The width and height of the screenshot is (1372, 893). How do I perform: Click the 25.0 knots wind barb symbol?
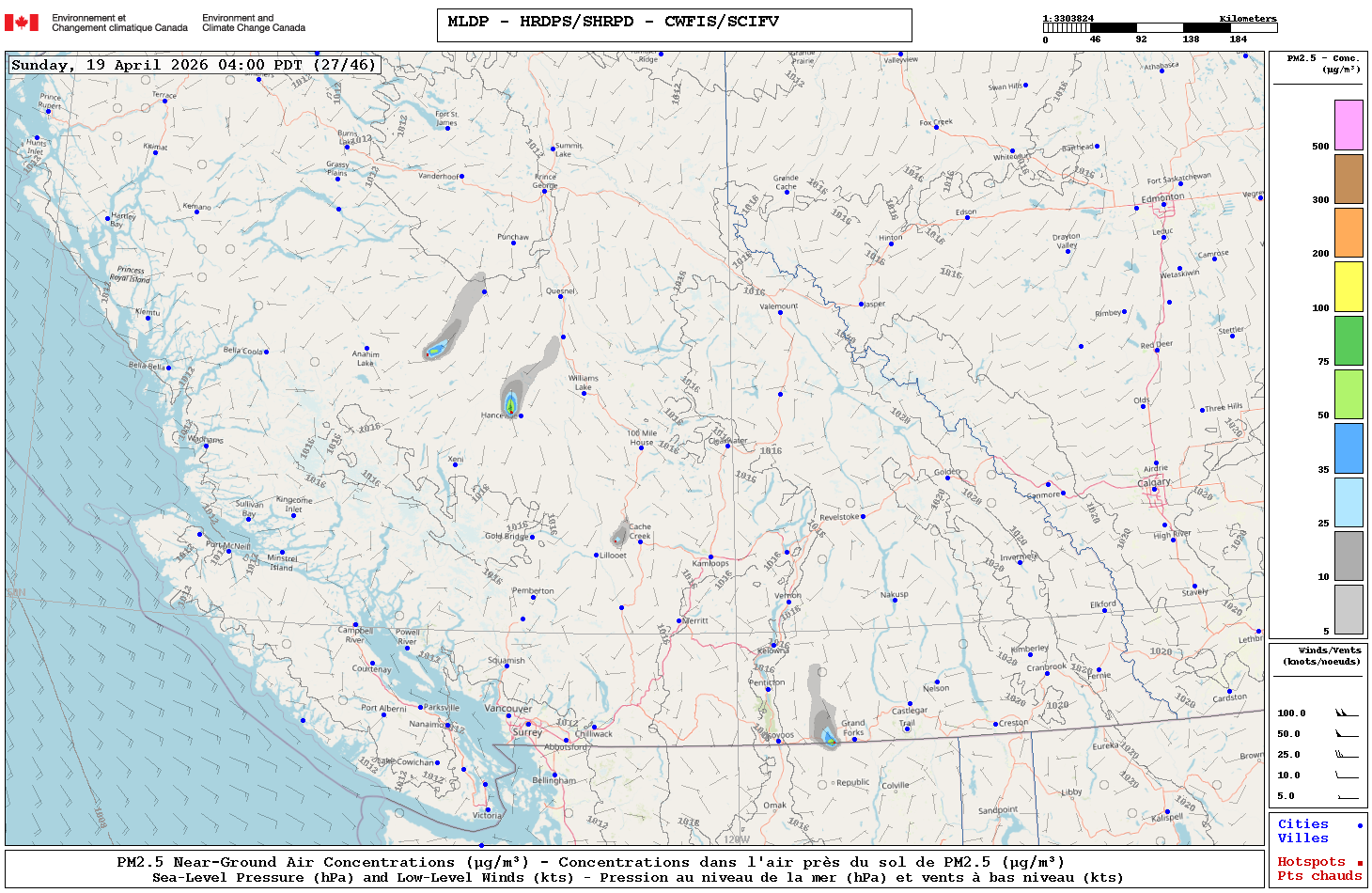pos(1347,755)
